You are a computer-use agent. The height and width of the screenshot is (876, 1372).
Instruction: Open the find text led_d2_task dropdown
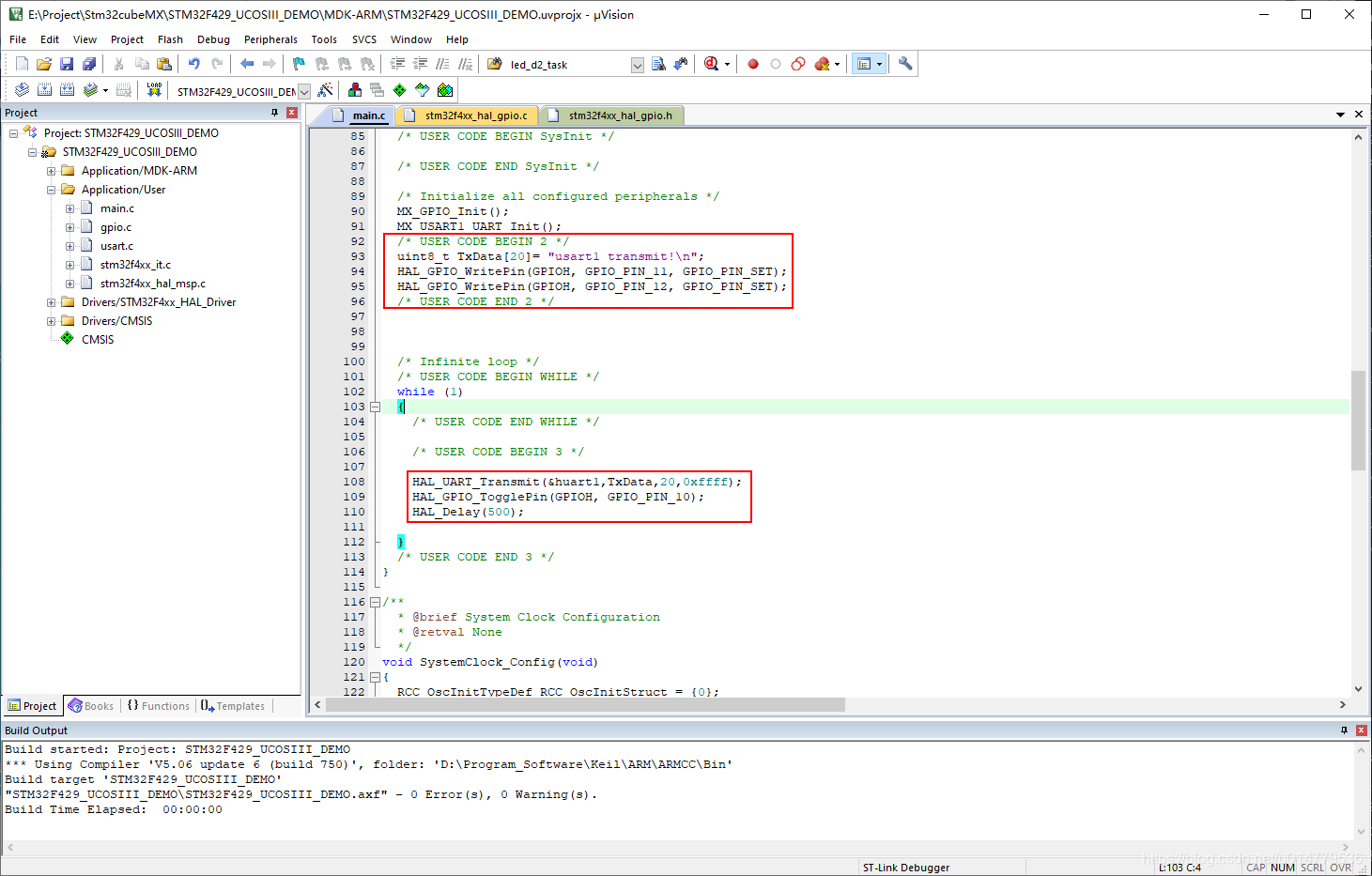pos(638,65)
